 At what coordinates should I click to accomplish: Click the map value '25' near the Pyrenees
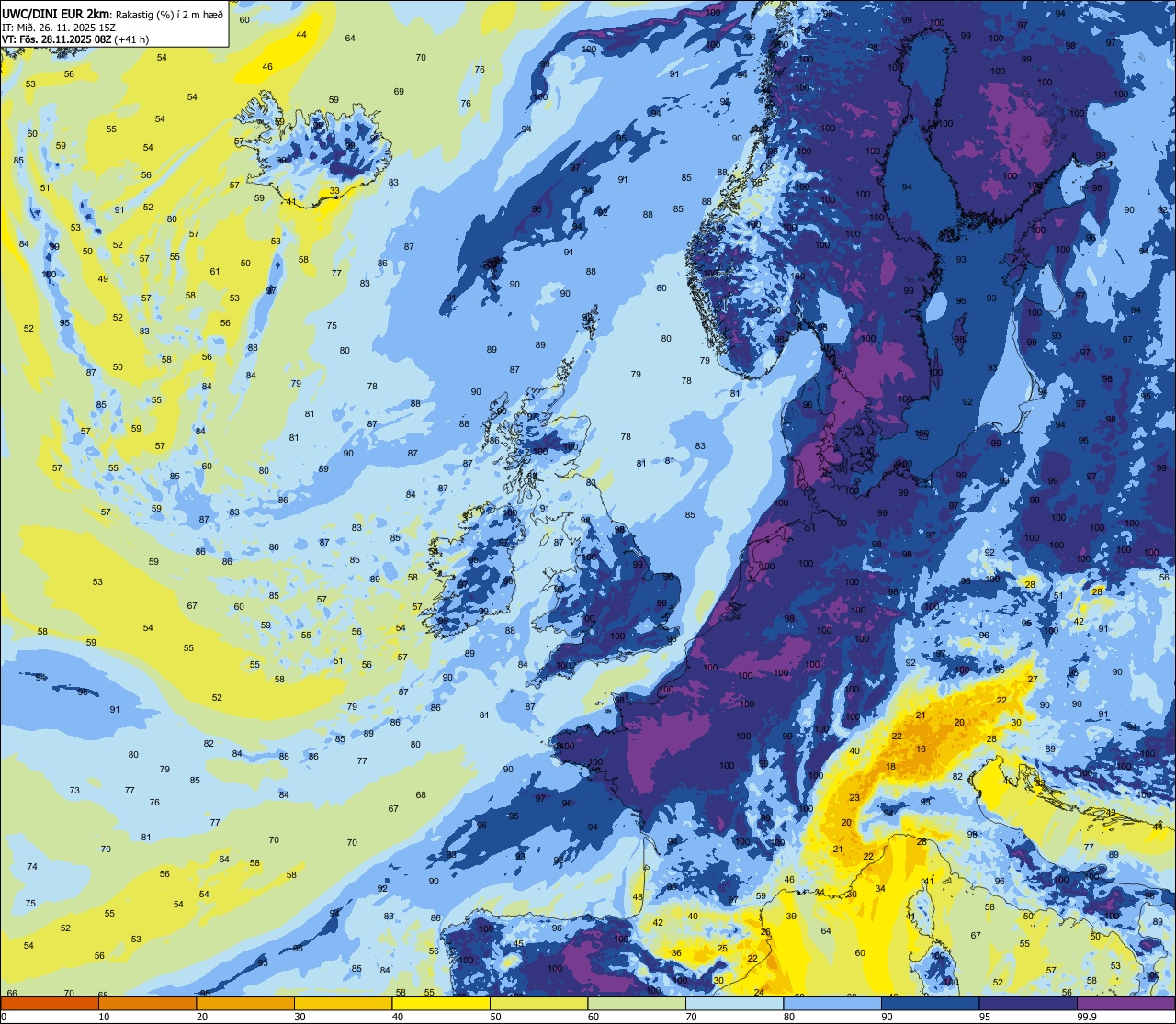tap(722, 949)
